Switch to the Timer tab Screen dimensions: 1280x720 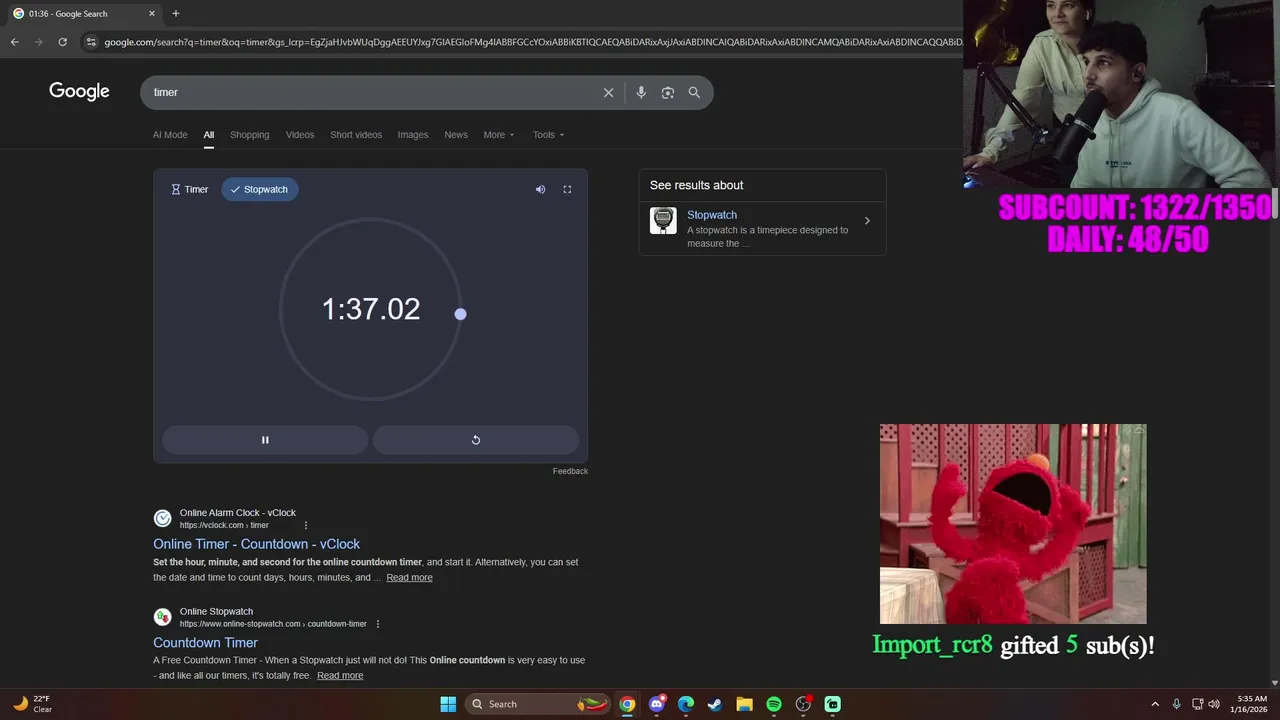click(x=189, y=189)
